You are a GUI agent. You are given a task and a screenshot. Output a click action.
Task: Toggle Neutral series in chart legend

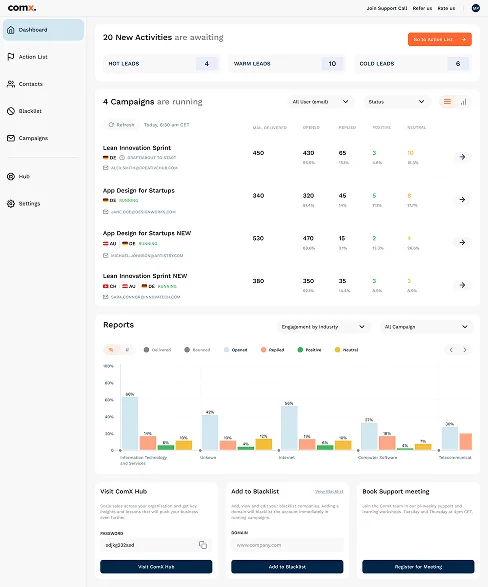point(346,350)
